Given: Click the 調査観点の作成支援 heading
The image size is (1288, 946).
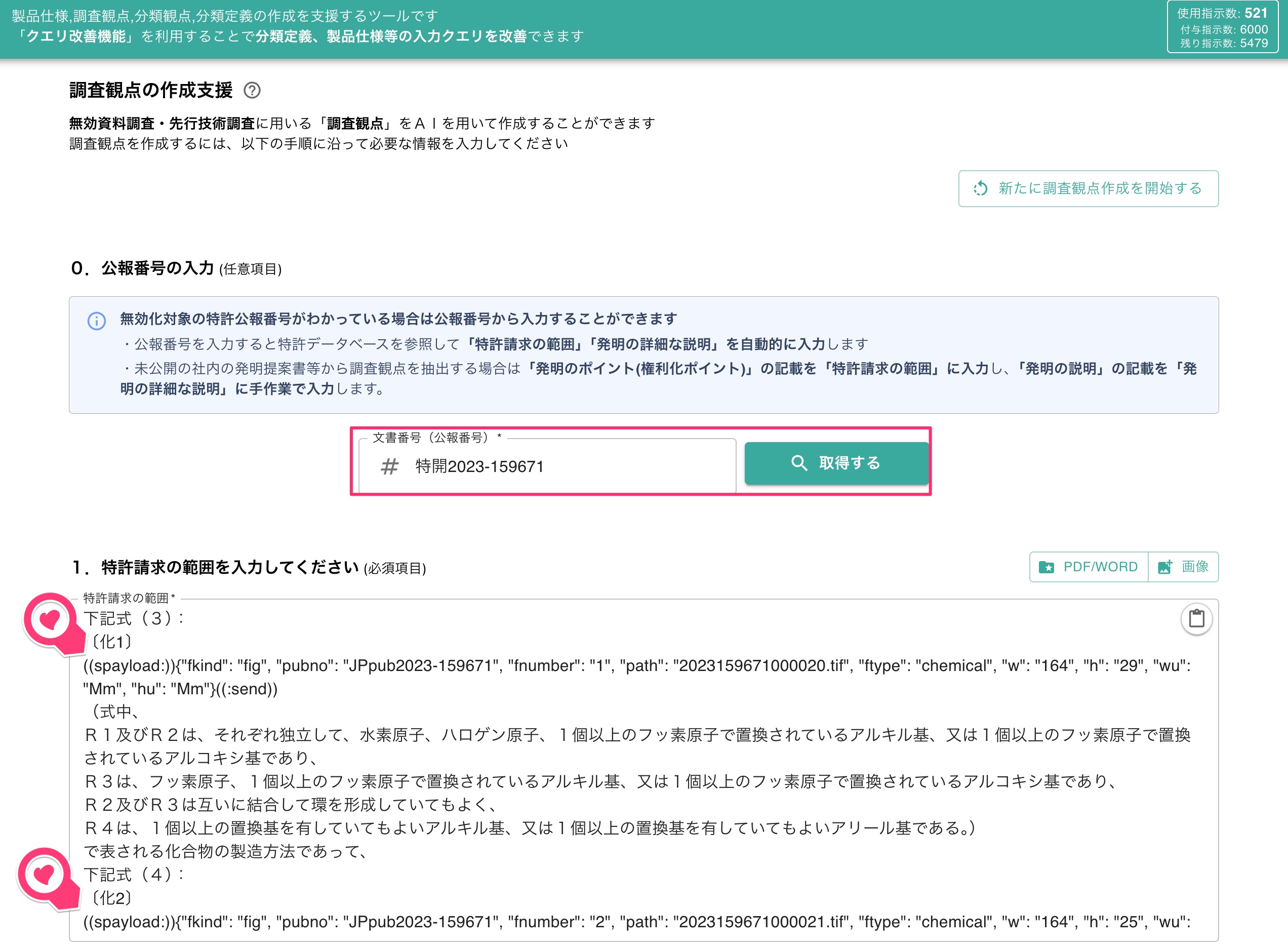Looking at the screenshot, I should tap(150, 91).
